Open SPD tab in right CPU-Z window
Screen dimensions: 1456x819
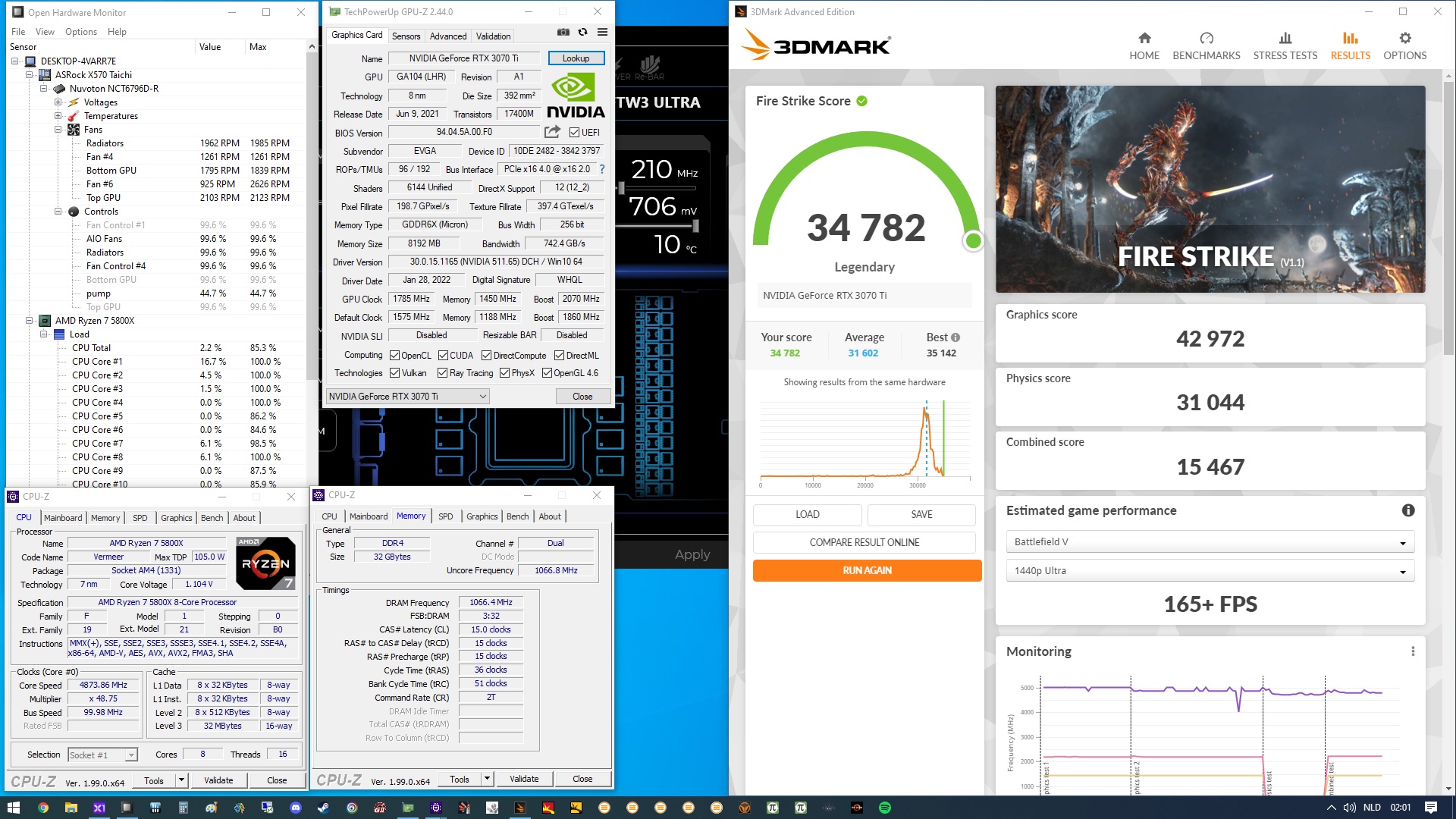[x=445, y=516]
